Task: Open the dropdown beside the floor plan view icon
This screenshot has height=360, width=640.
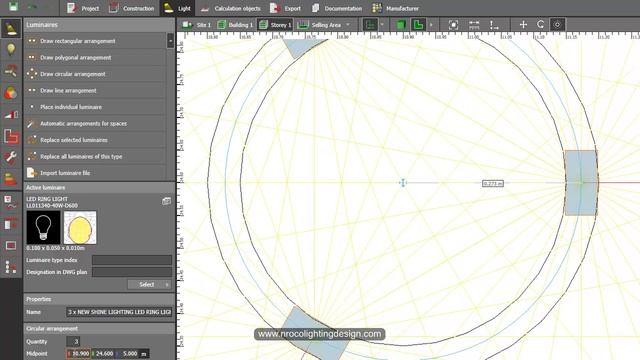Action: pyautogui.click(x=382, y=25)
